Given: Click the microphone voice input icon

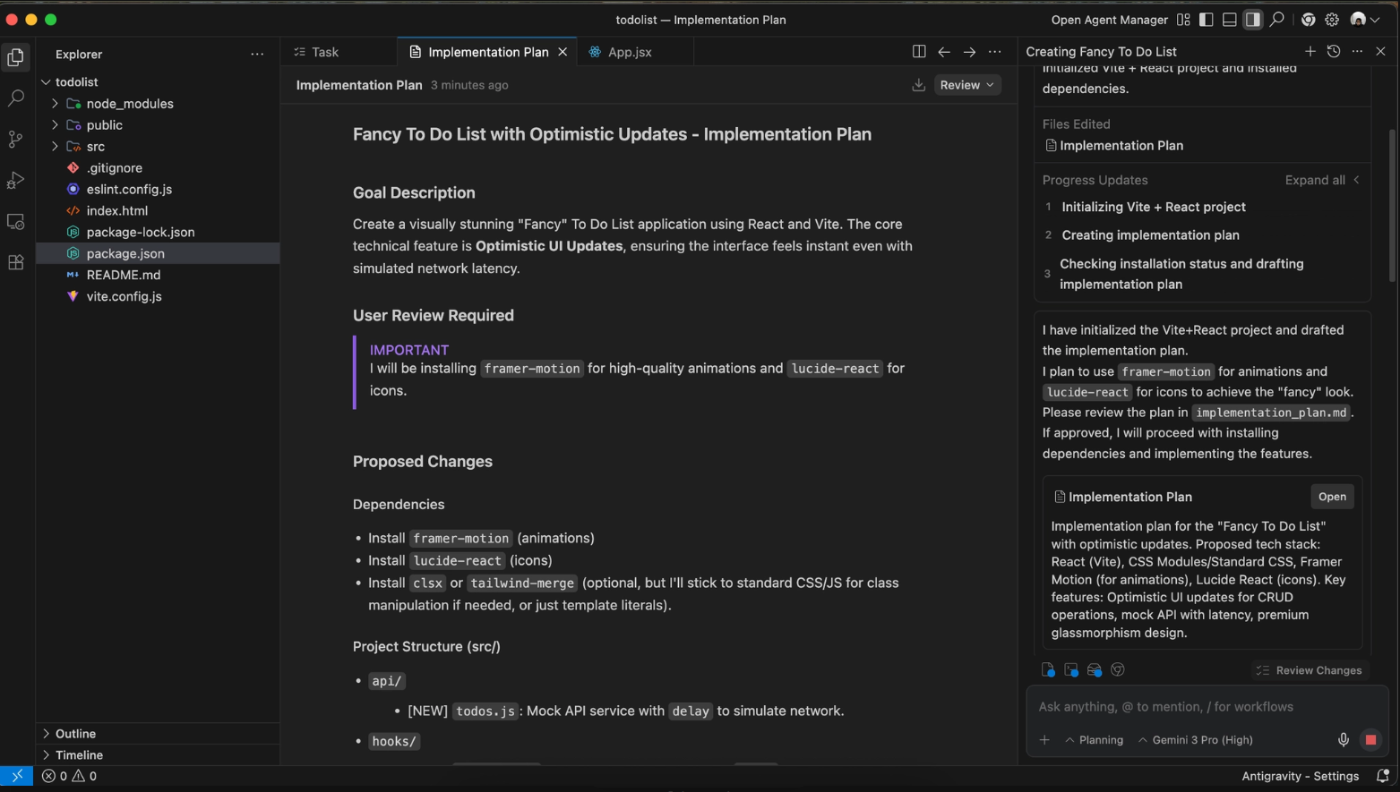Looking at the screenshot, I should (1344, 740).
